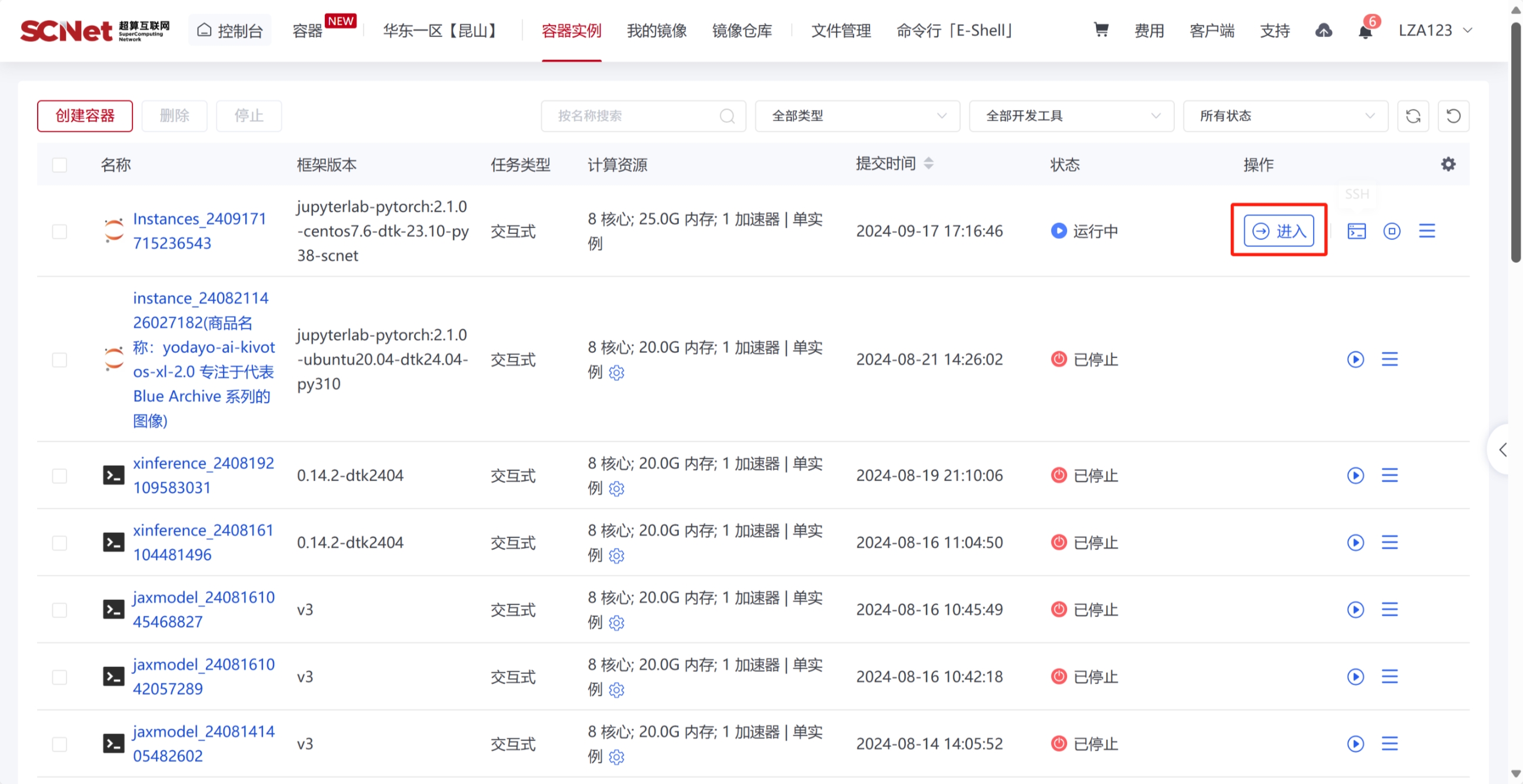Switch to 我的镜像 tab
The width and height of the screenshot is (1523, 784).
coord(656,31)
